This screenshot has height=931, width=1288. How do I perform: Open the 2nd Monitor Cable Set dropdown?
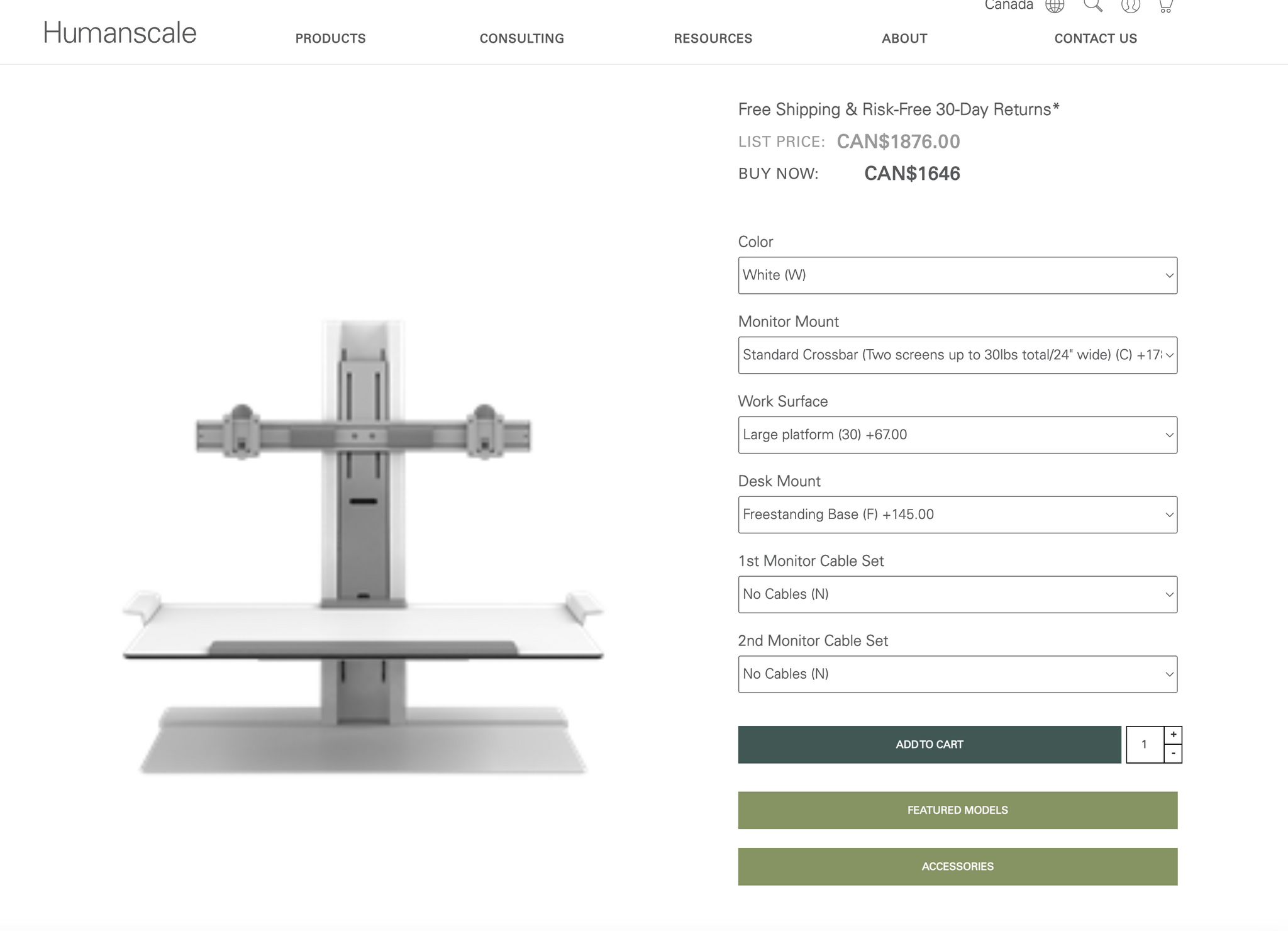957,674
